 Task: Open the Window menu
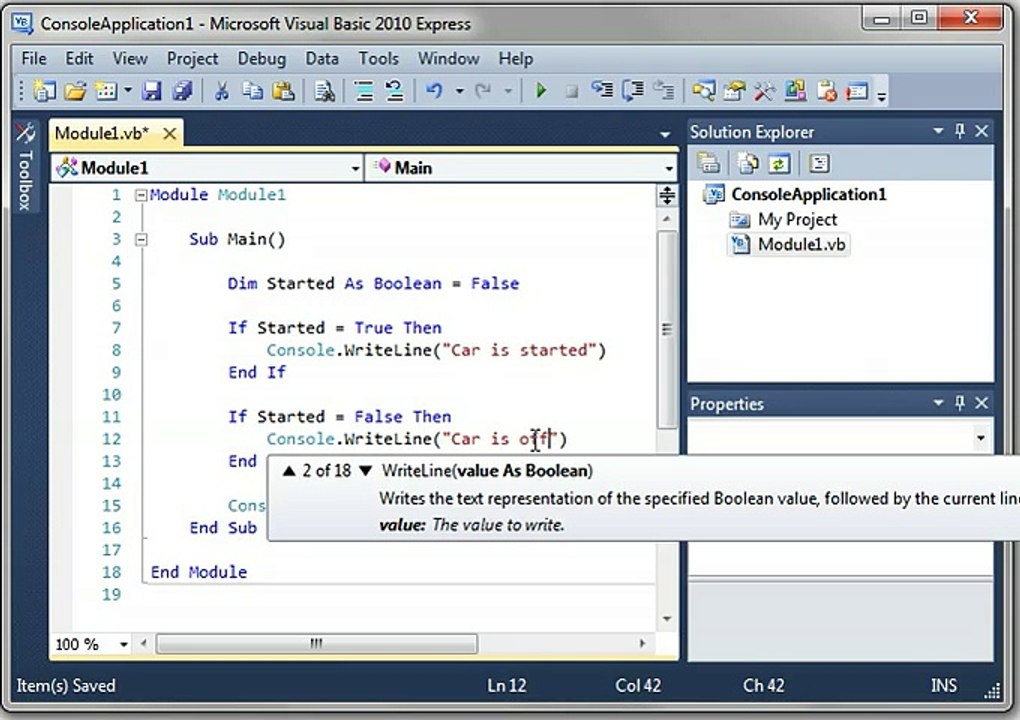(449, 59)
